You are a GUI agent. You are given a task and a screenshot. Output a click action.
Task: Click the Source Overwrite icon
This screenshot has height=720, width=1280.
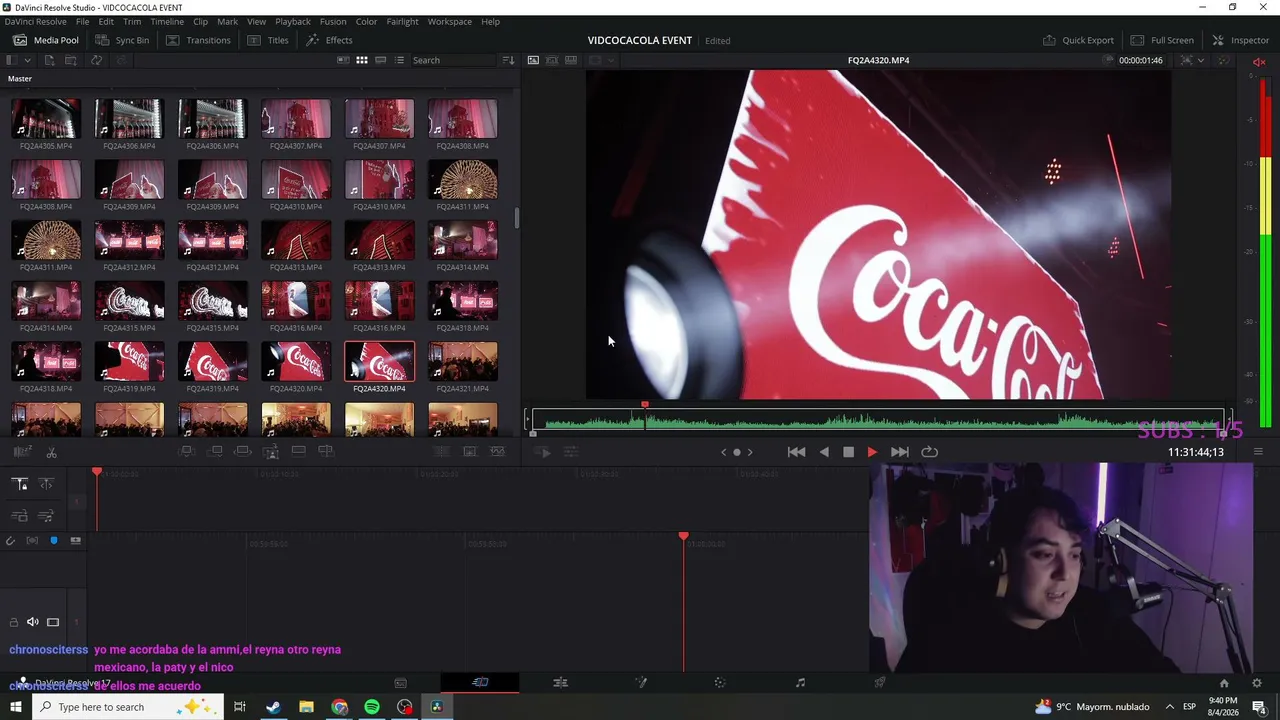coord(326,452)
